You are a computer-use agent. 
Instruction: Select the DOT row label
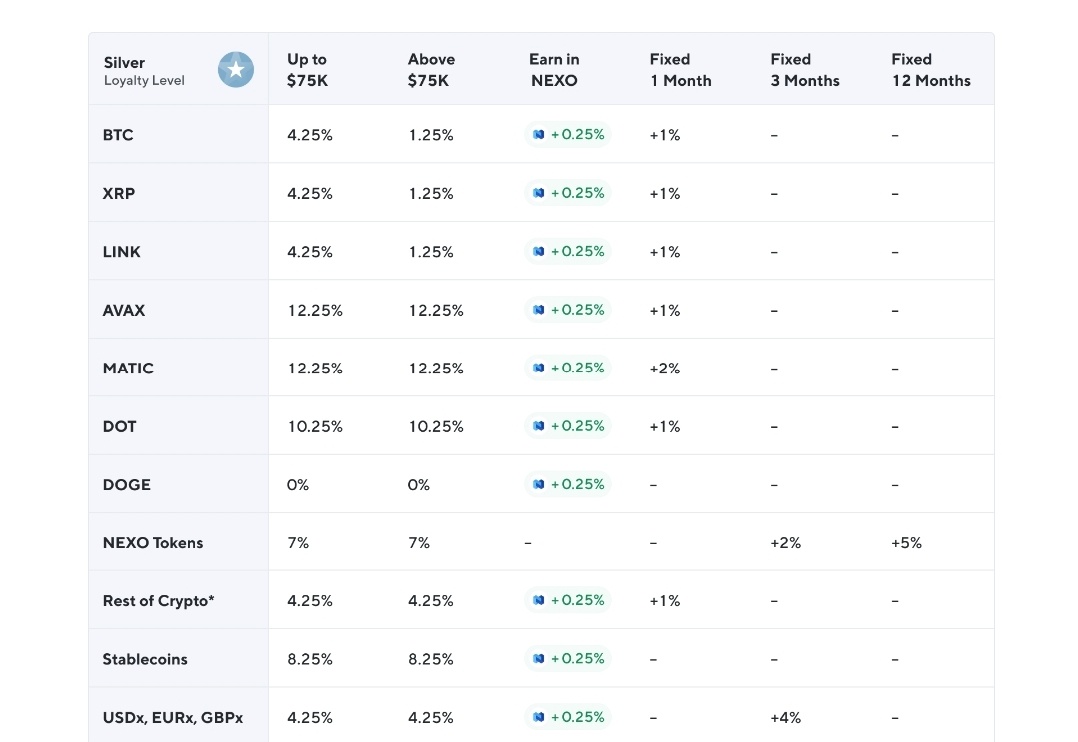coord(120,426)
